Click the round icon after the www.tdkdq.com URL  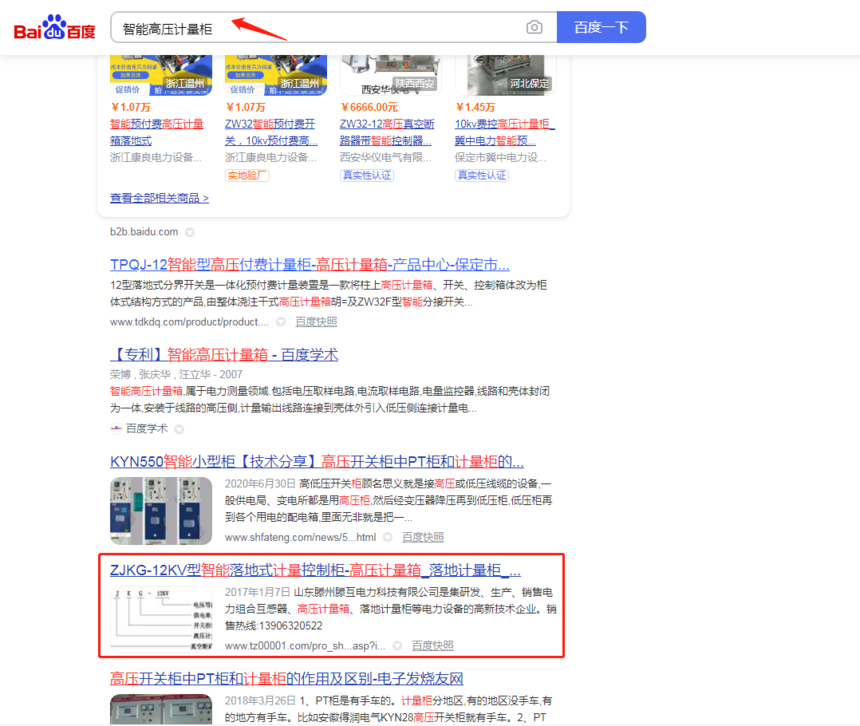click(281, 322)
